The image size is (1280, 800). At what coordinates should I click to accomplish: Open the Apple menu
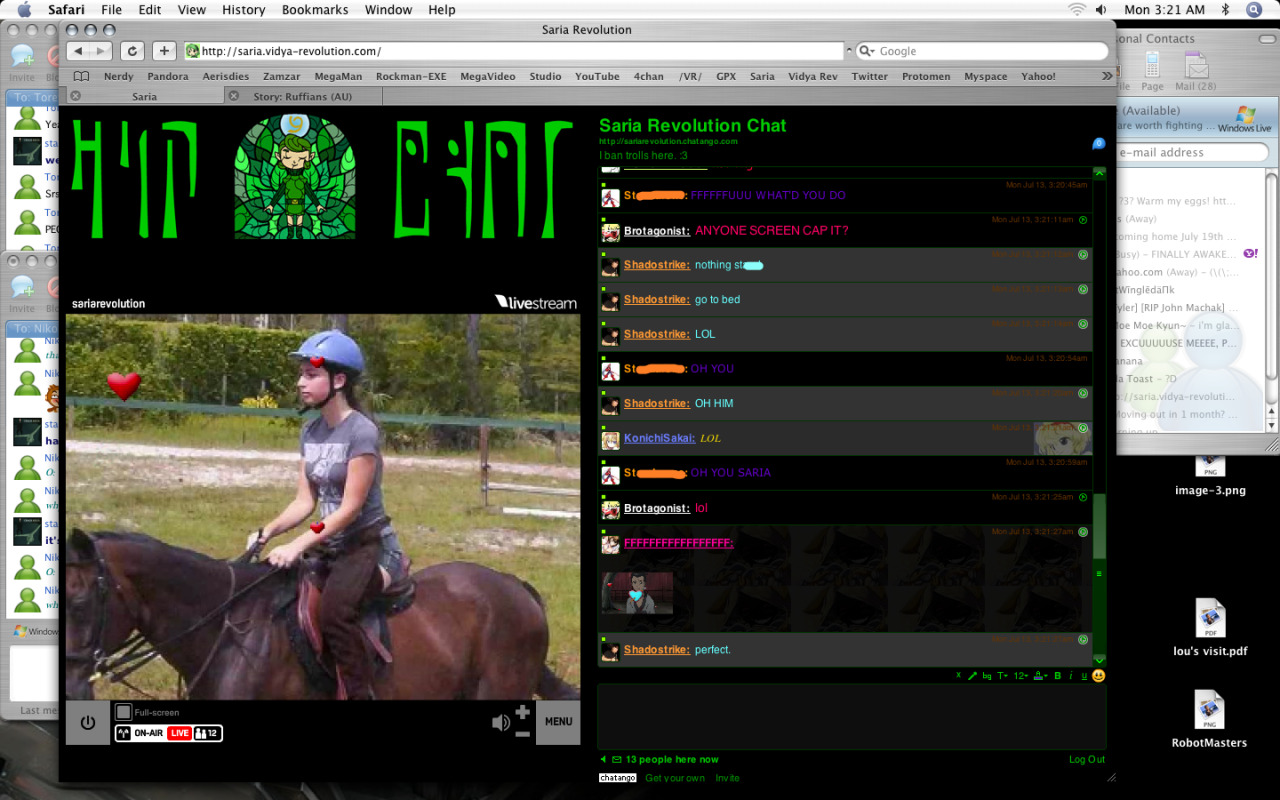tap(24, 10)
